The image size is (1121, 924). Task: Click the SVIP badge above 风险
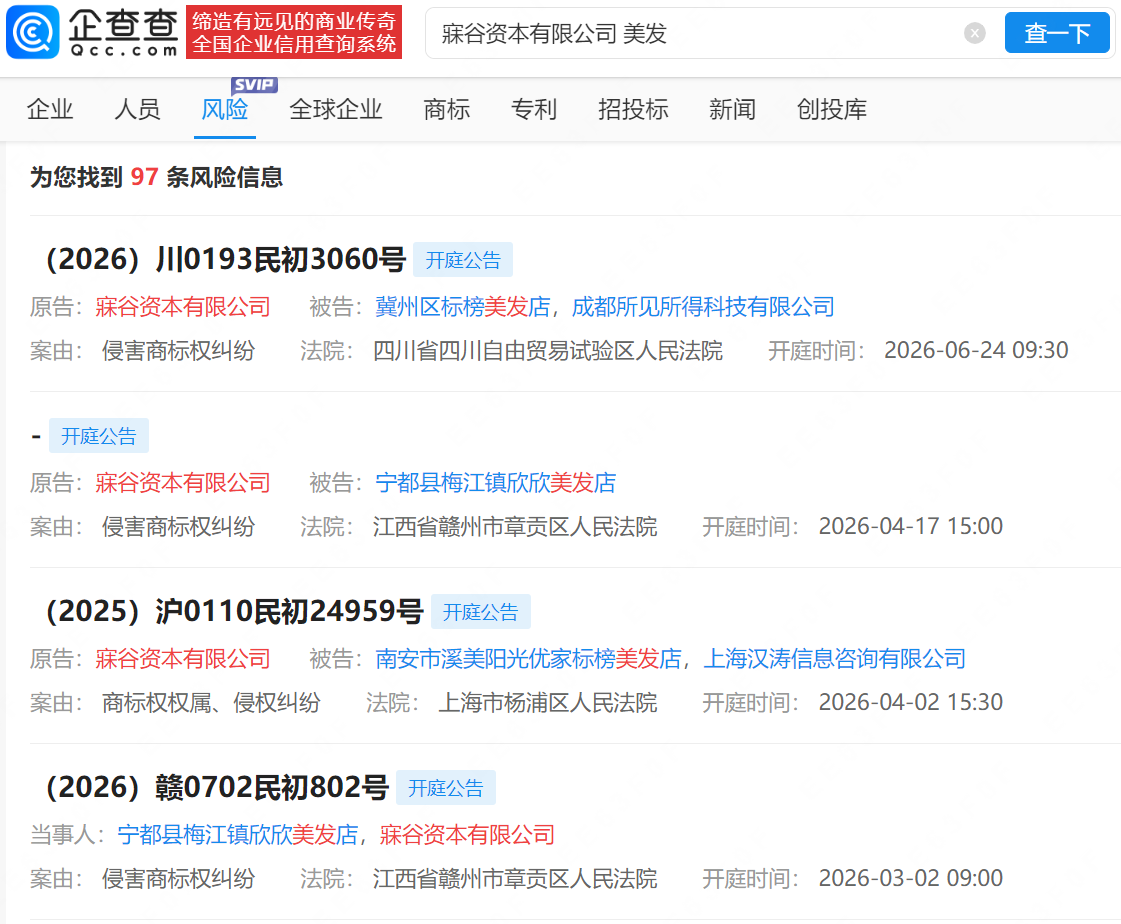click(254, 85)
